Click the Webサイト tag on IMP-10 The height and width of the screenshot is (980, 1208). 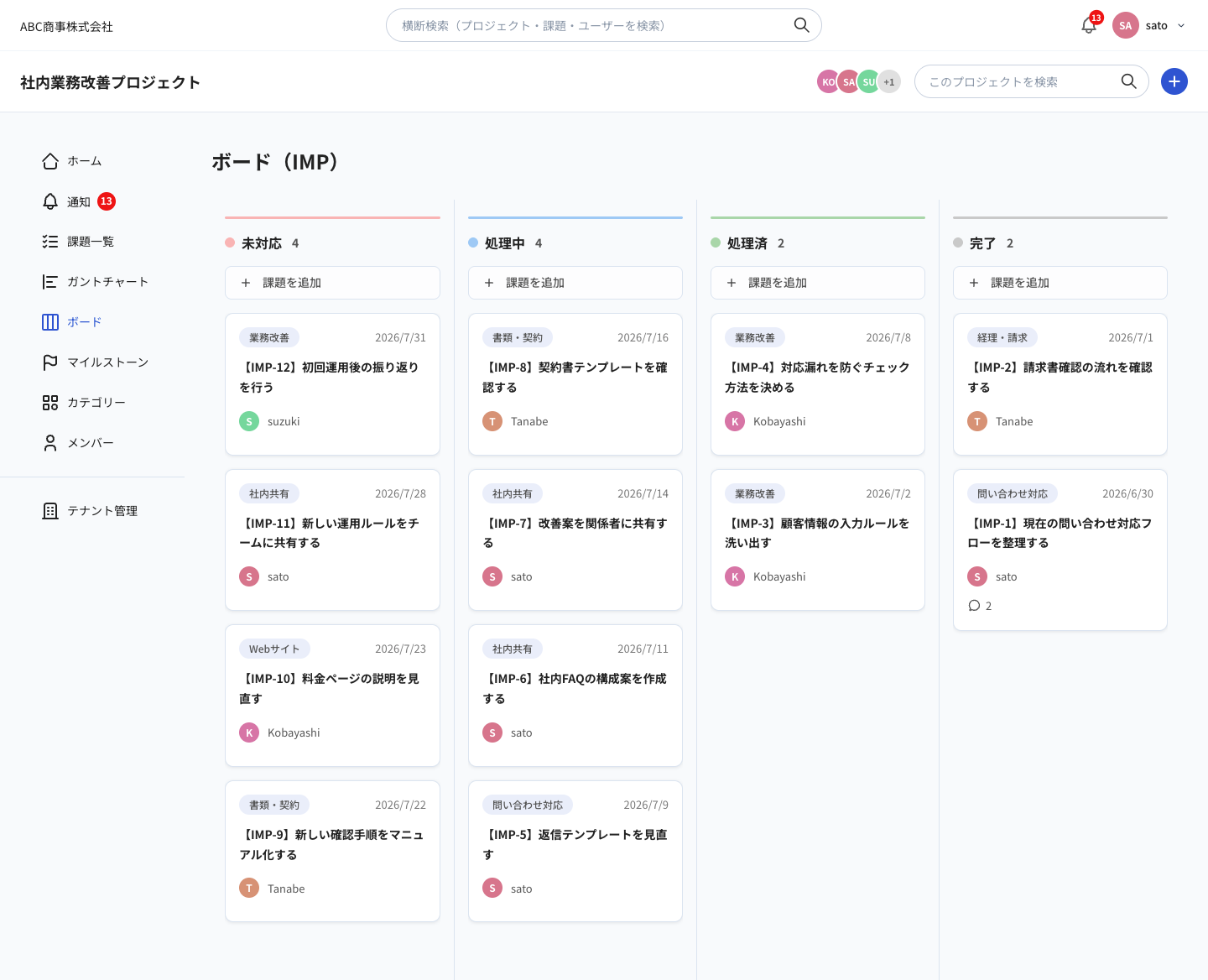[274, 649]
